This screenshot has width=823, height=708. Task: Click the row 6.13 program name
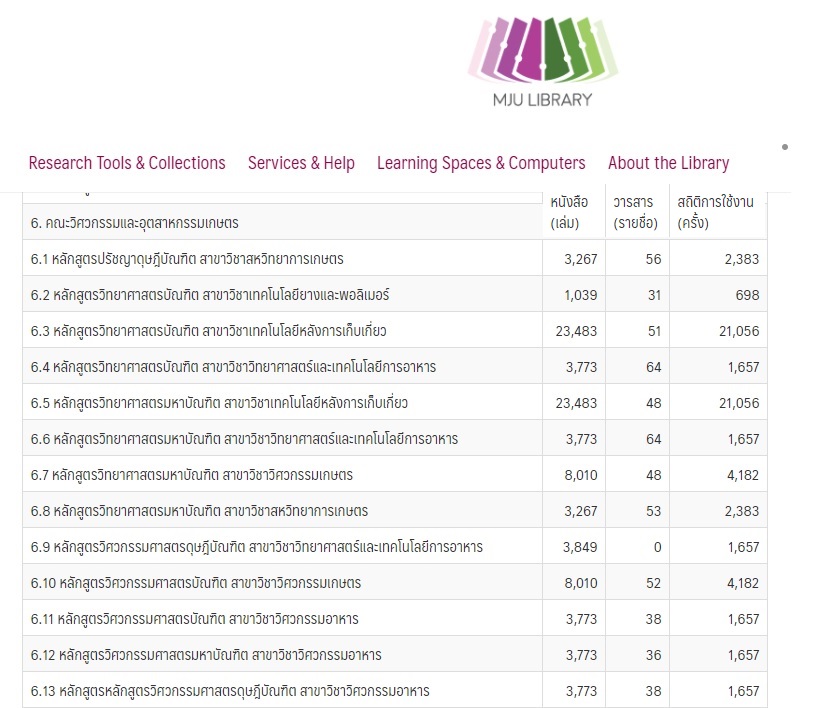coord(230,691)
